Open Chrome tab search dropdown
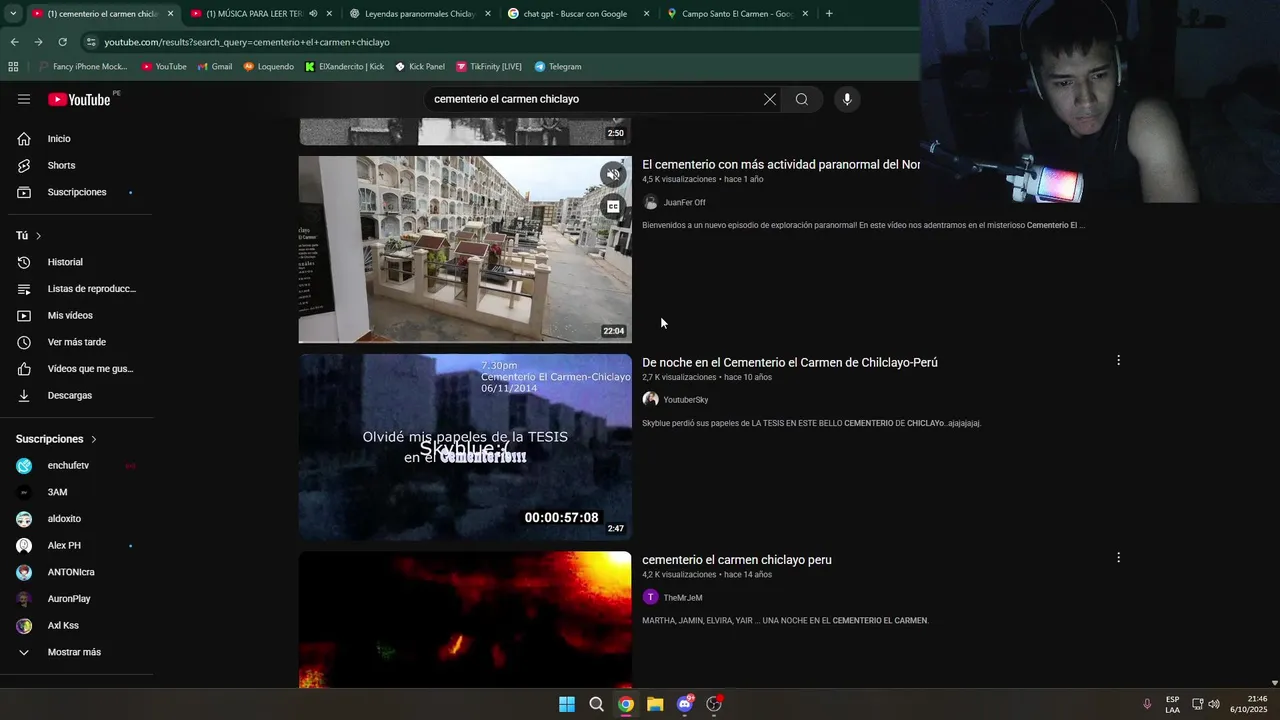This screenshot has height=720, width=1280. click(12, 14)
